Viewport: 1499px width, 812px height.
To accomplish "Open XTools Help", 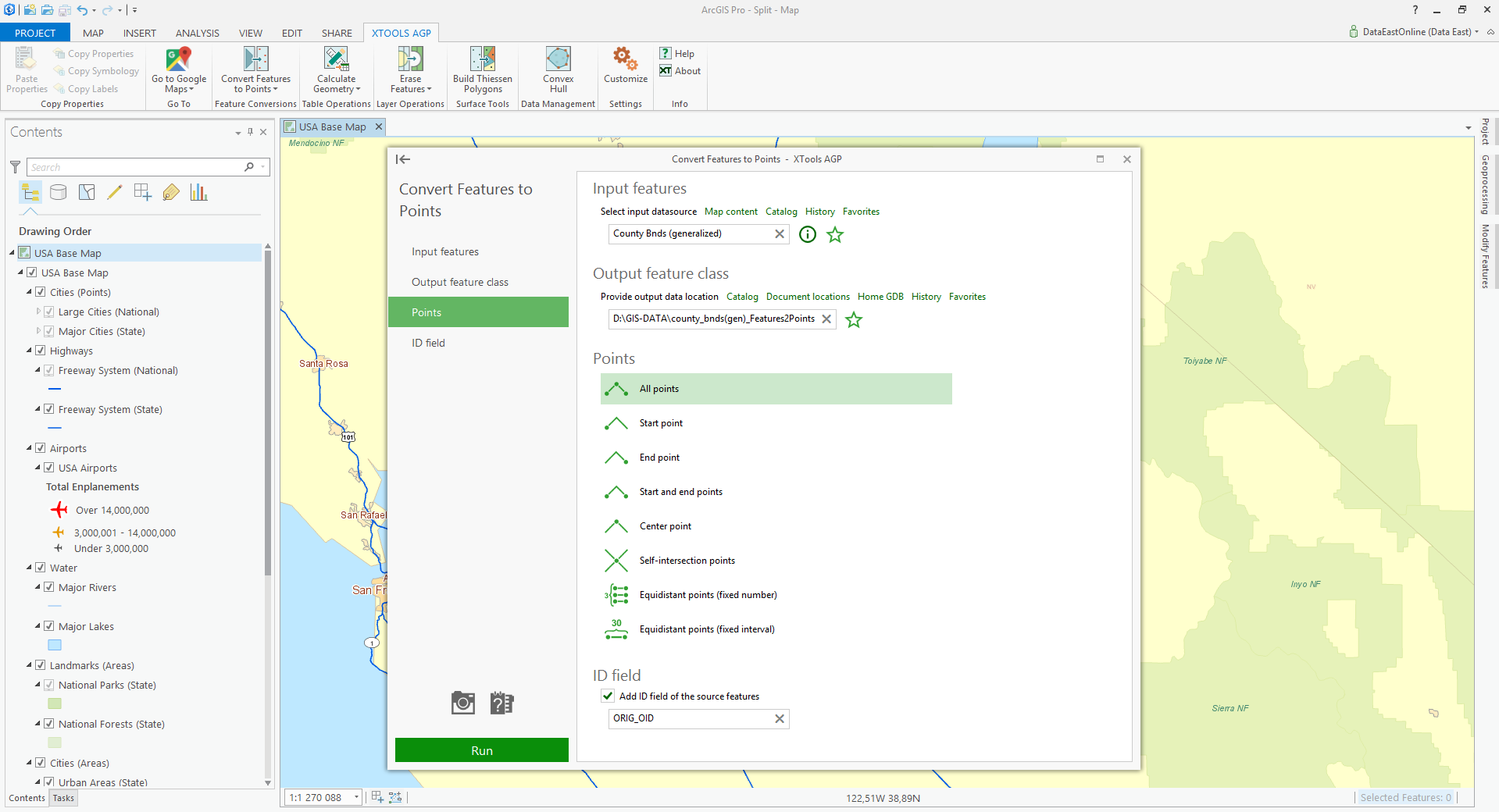I will point(676,53).
